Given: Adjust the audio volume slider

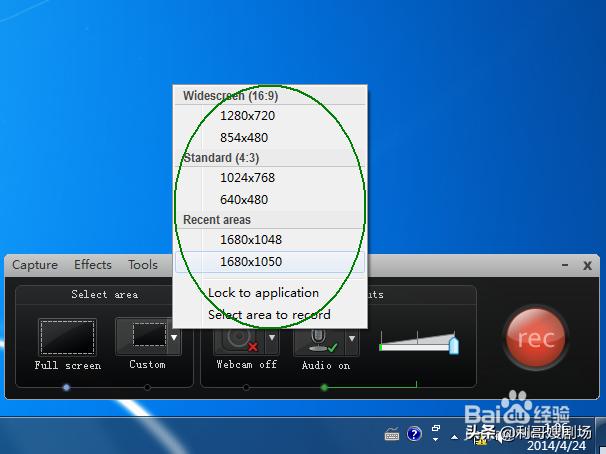Looking at the screenshot, I should click(453, 345).
